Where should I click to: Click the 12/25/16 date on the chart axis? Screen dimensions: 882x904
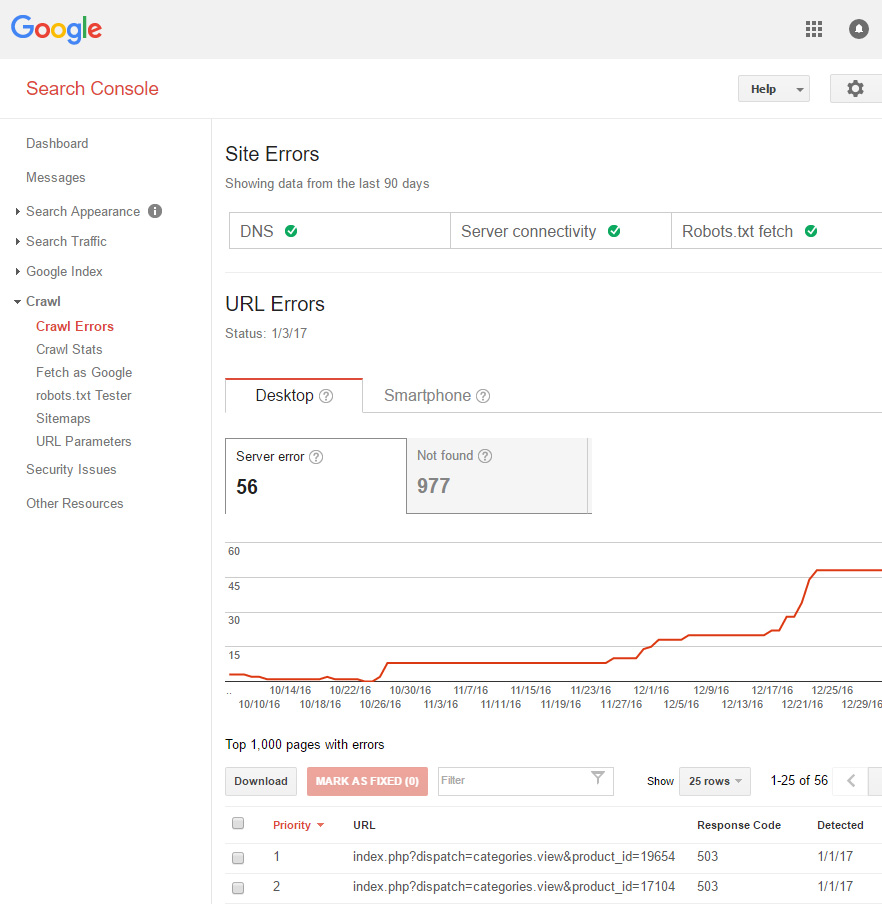coord(832,690)
